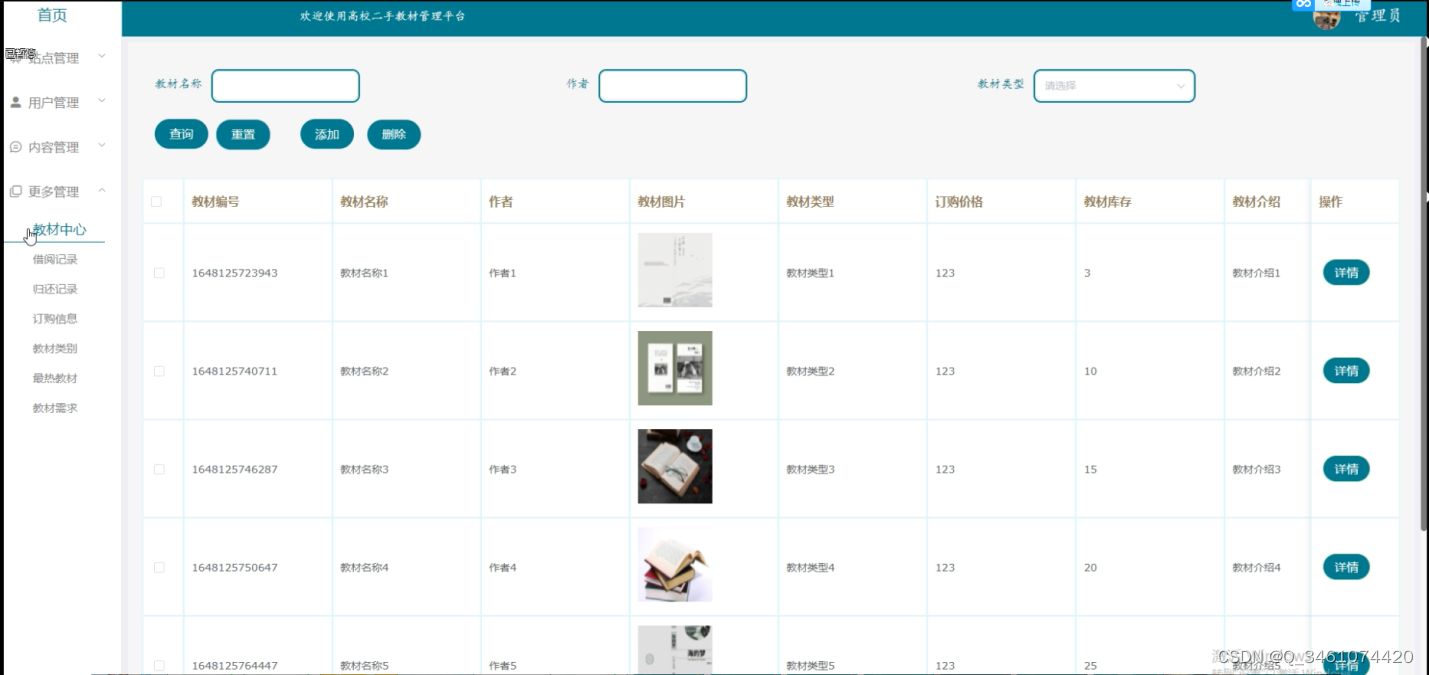Open 教材类别 submenu item
Viewport: 1429px width, 675px height.
[55, 349]
